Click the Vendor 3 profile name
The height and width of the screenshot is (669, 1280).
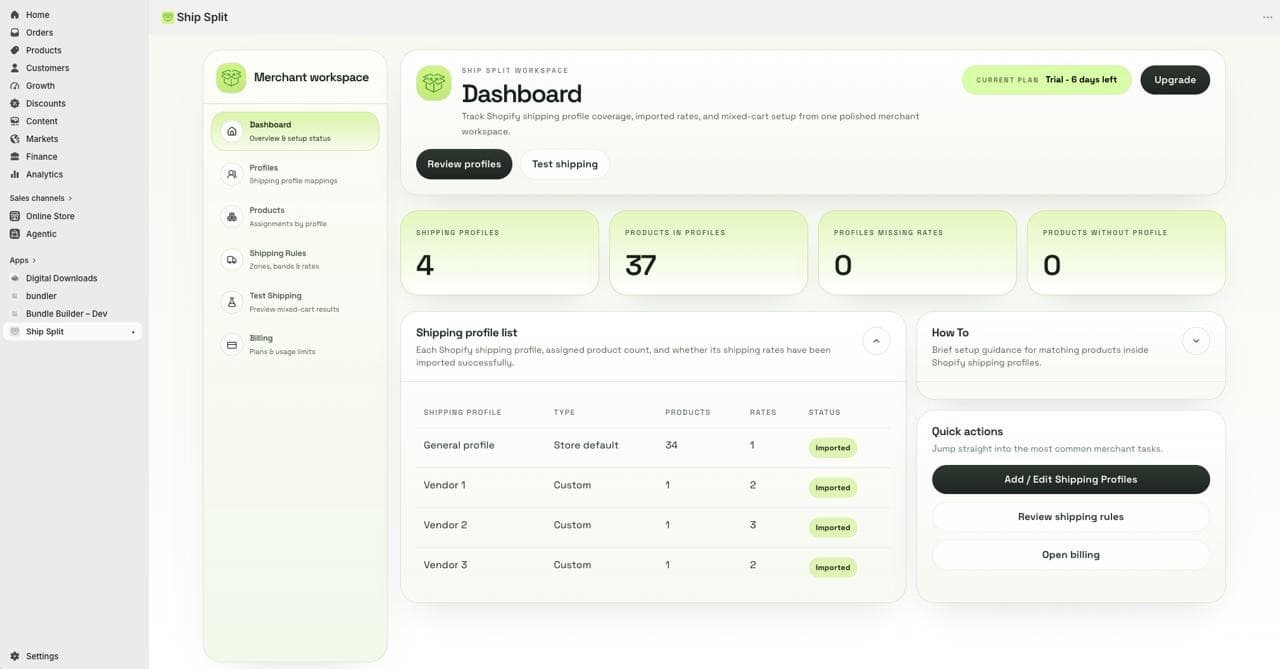445,565
